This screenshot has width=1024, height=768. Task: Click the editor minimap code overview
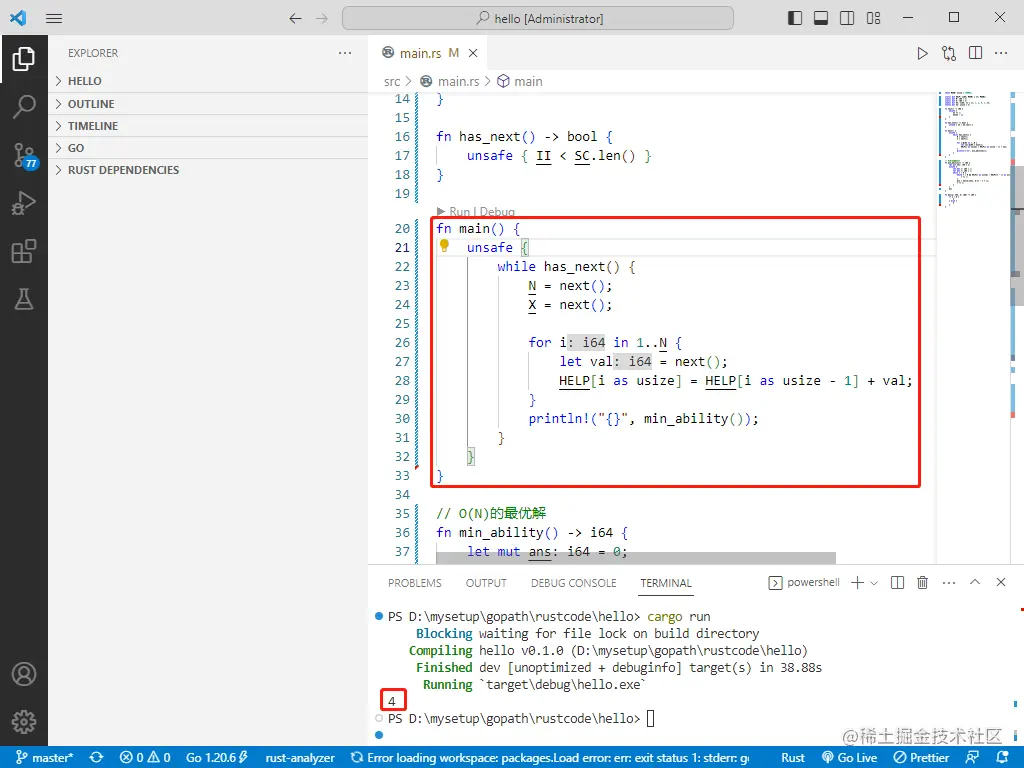(973, 150)
